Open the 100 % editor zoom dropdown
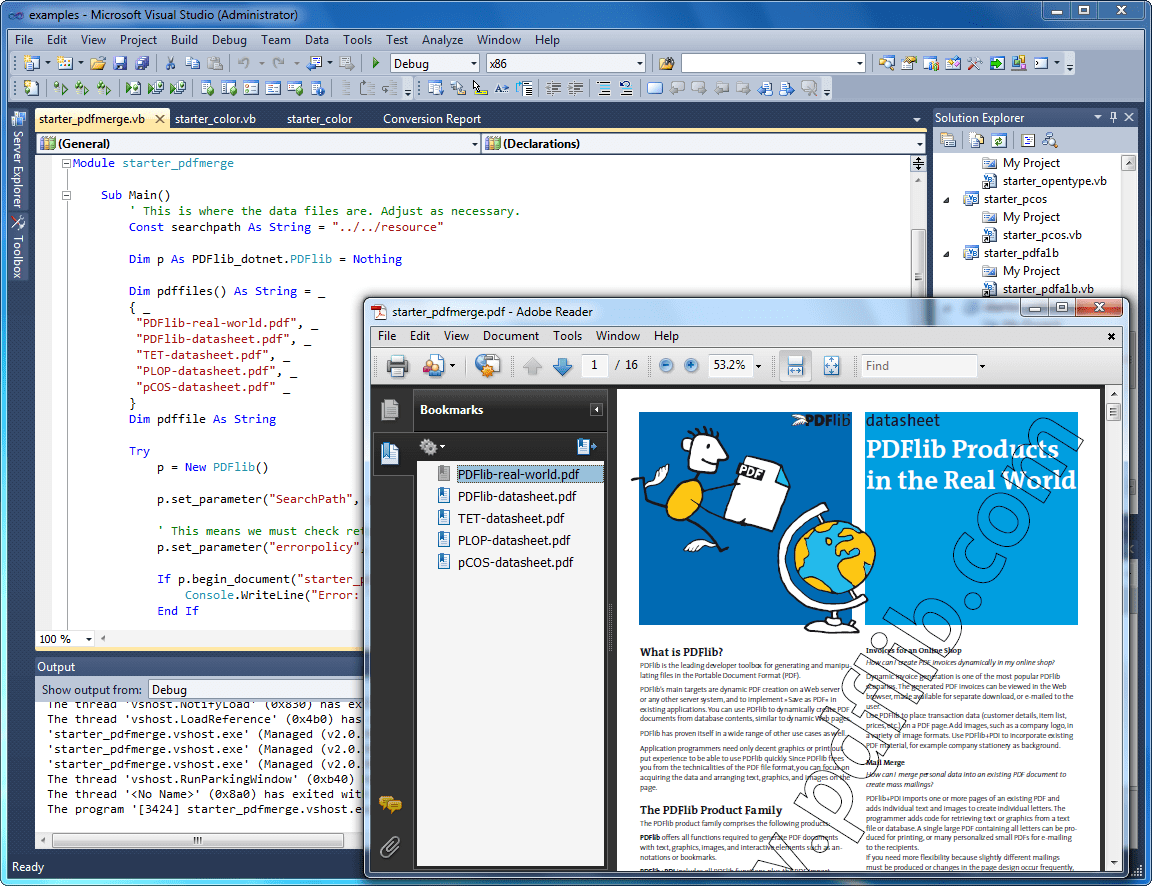Viewport: 1152px width, 886px height. pyautogui.click(x=89, y=639)
